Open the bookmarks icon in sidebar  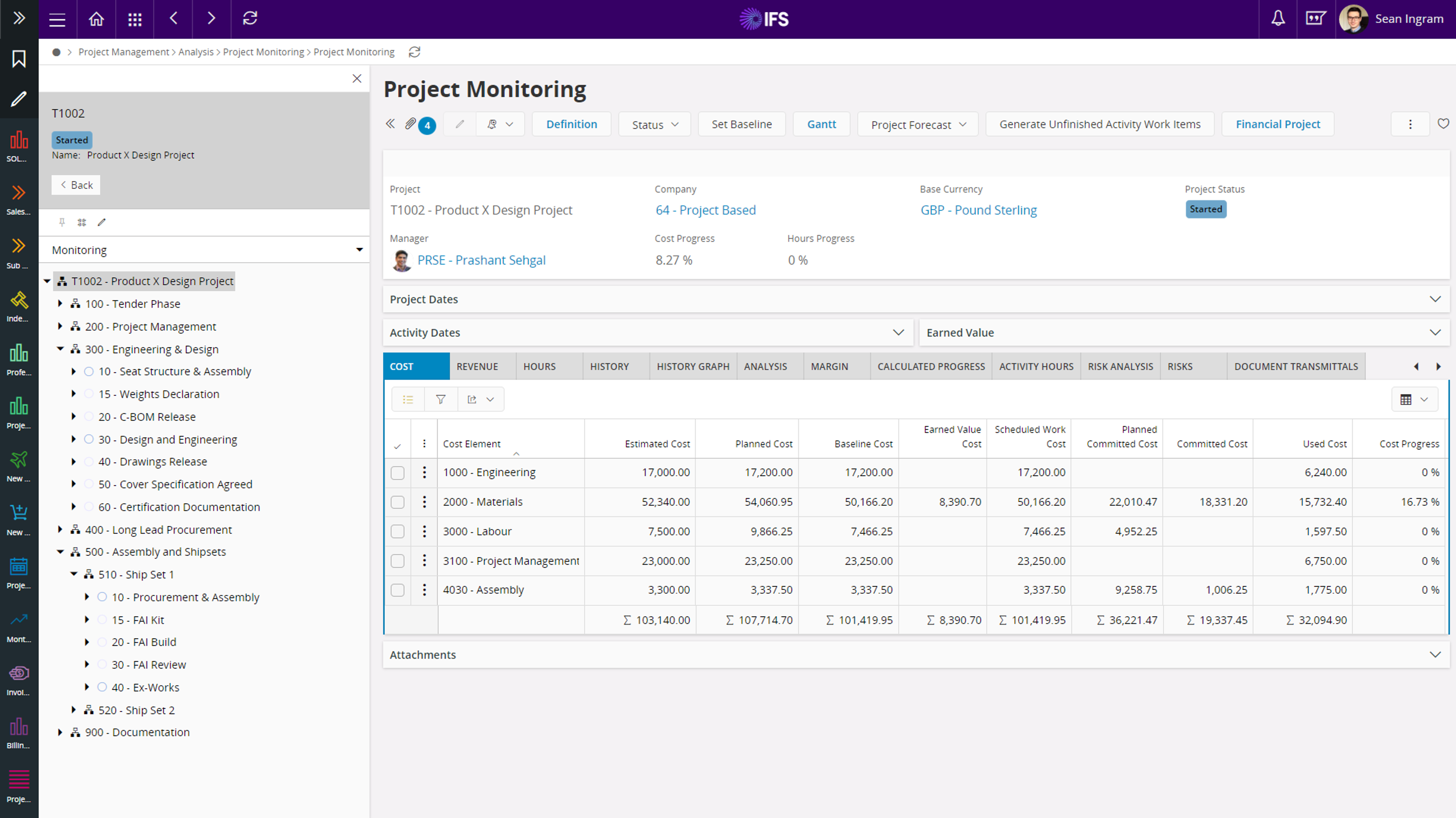coord(19,58)
